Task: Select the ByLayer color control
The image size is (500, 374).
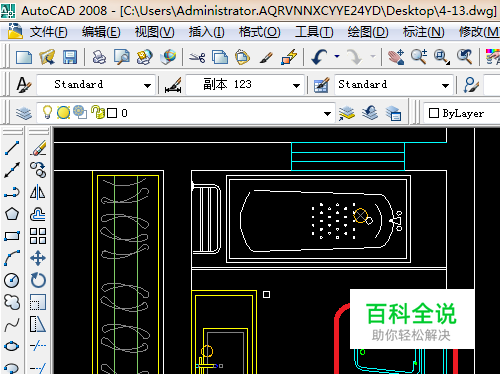Action: point(461,113)
